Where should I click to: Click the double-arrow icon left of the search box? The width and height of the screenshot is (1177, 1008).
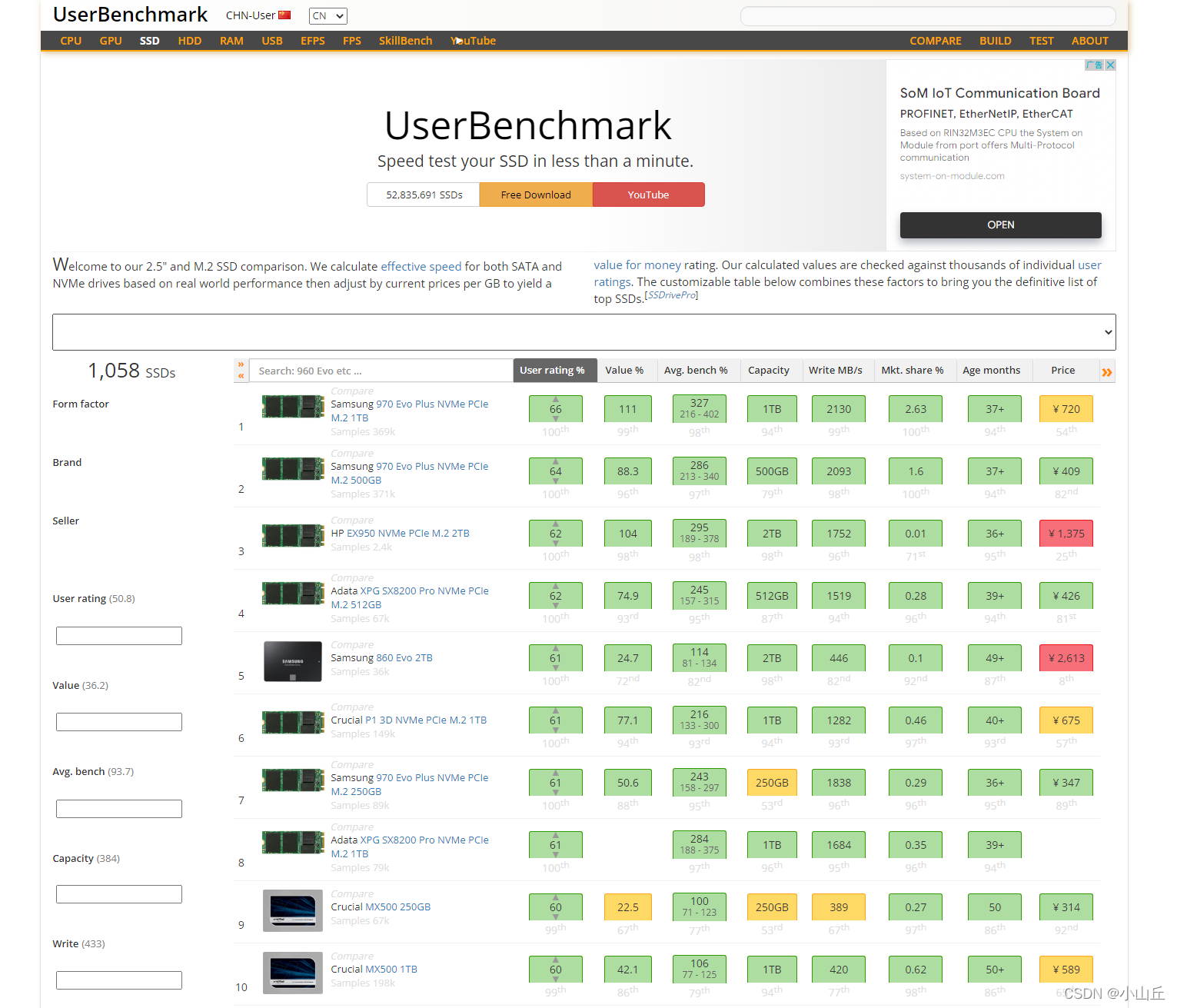[x=241, y=370]
